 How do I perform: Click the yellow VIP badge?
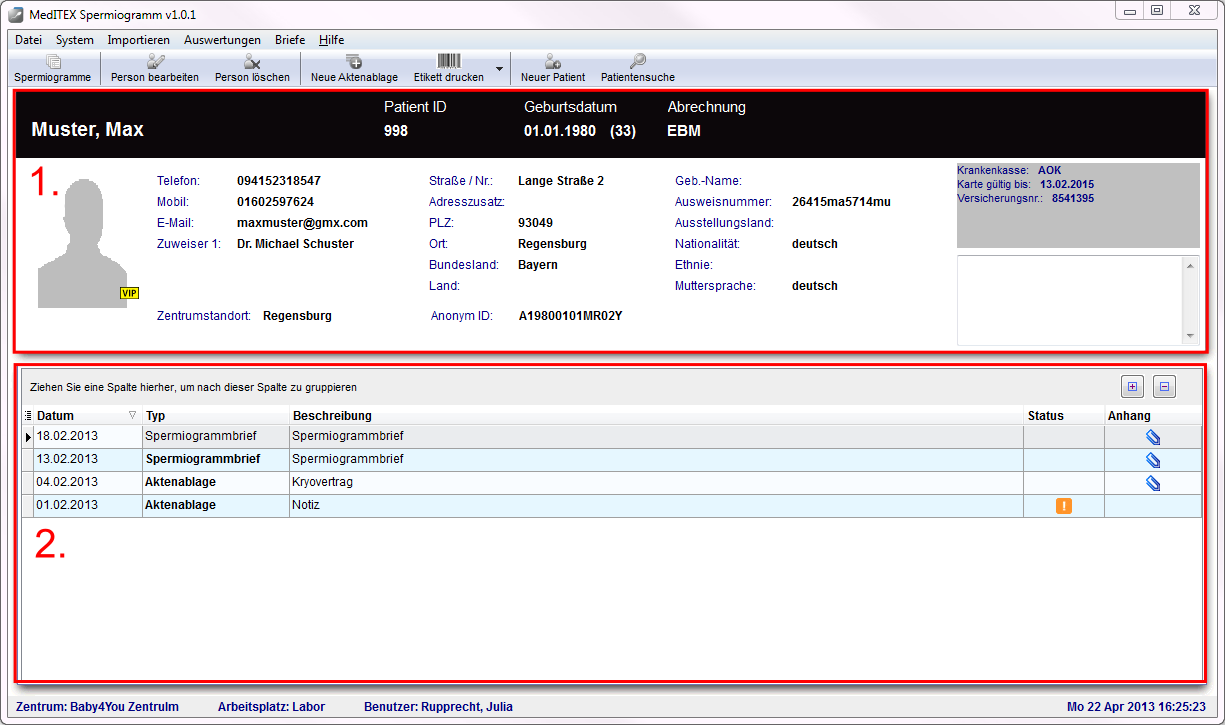click(x=129, y=293)
